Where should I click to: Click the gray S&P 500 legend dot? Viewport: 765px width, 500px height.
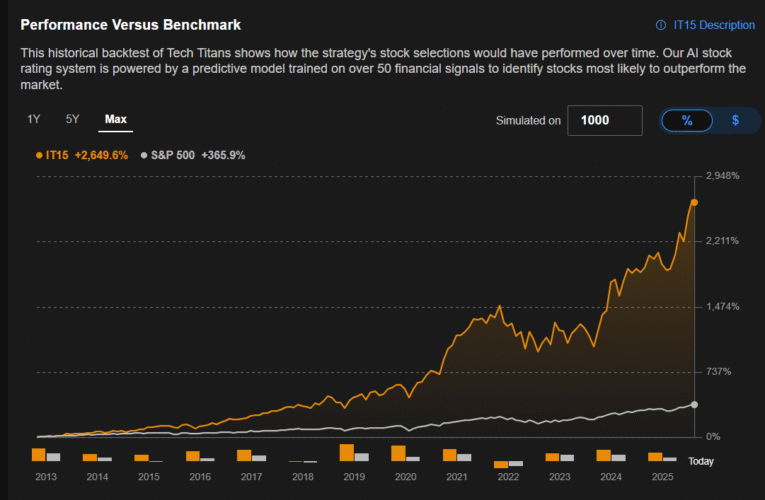click(143, 155)
